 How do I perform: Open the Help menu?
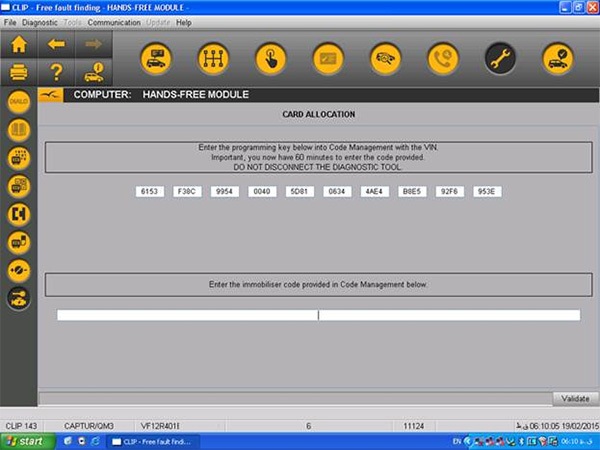point(183,22)
